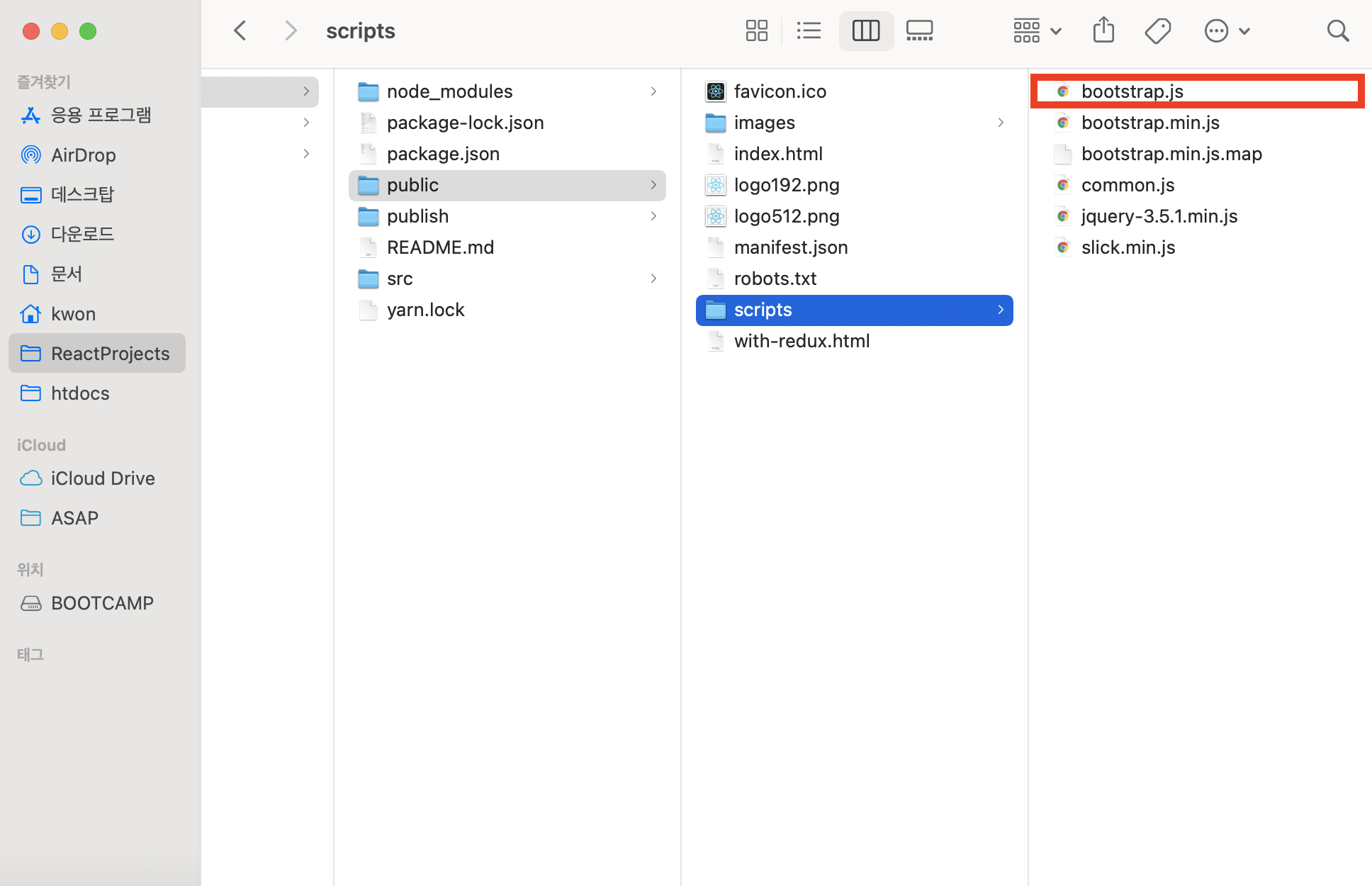Click the forward navigation arrow
The width and height of the screenshot is (1372, 886).
(290, 30)
